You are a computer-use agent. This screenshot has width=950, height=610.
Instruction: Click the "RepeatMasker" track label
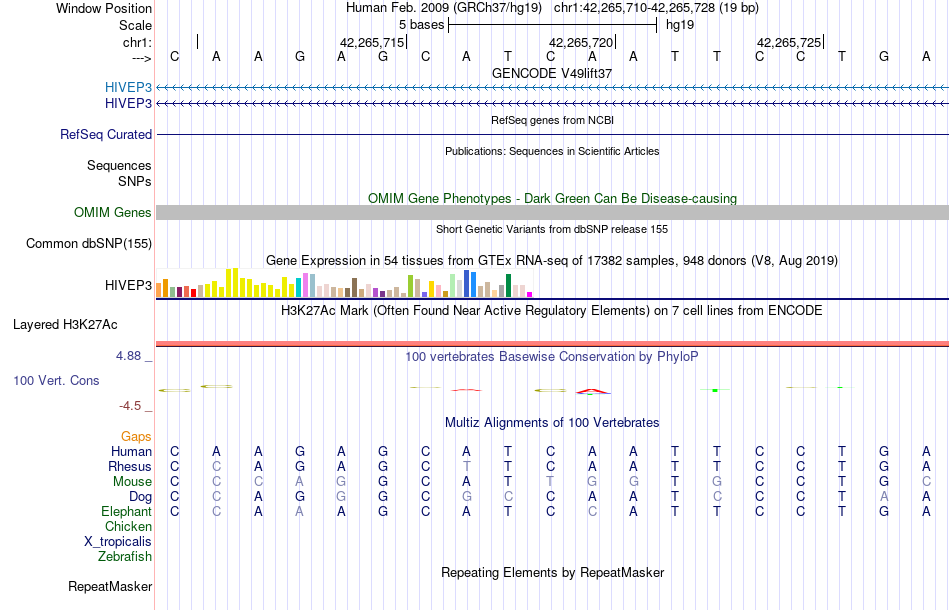click(x=110, y=586)
